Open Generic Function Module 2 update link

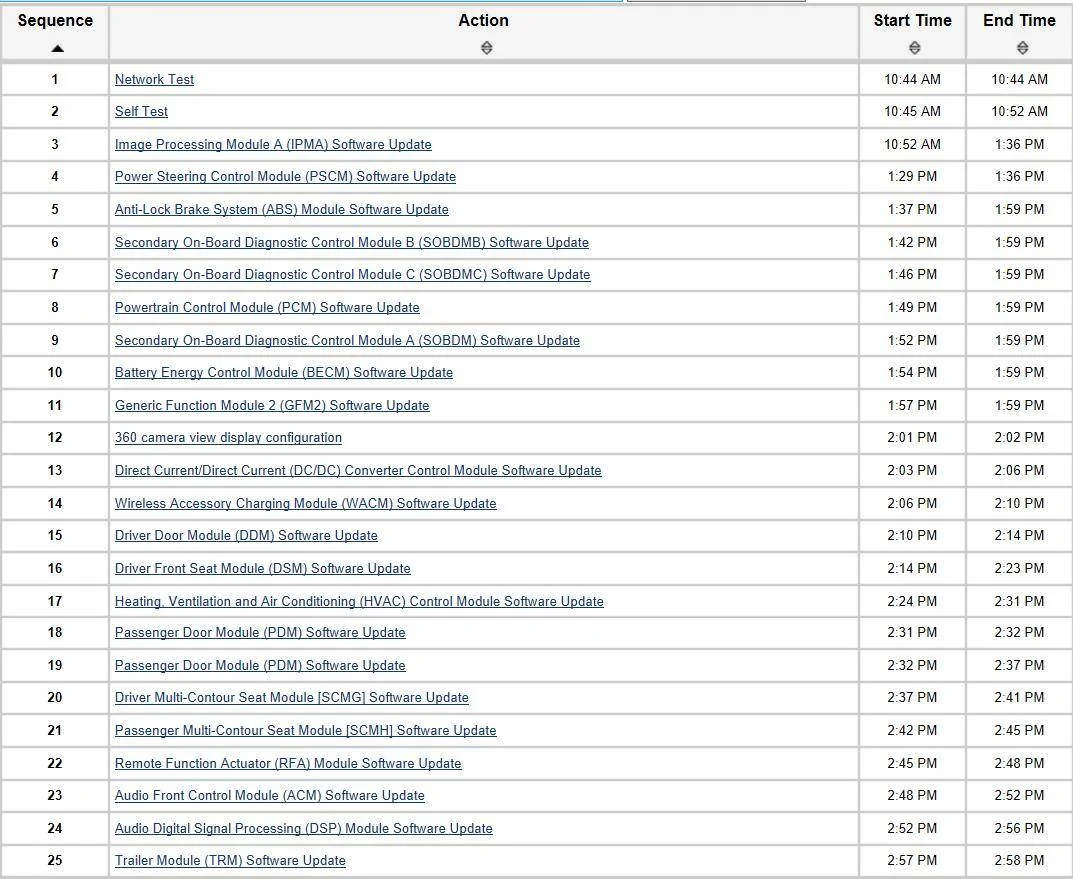point(272,406)
